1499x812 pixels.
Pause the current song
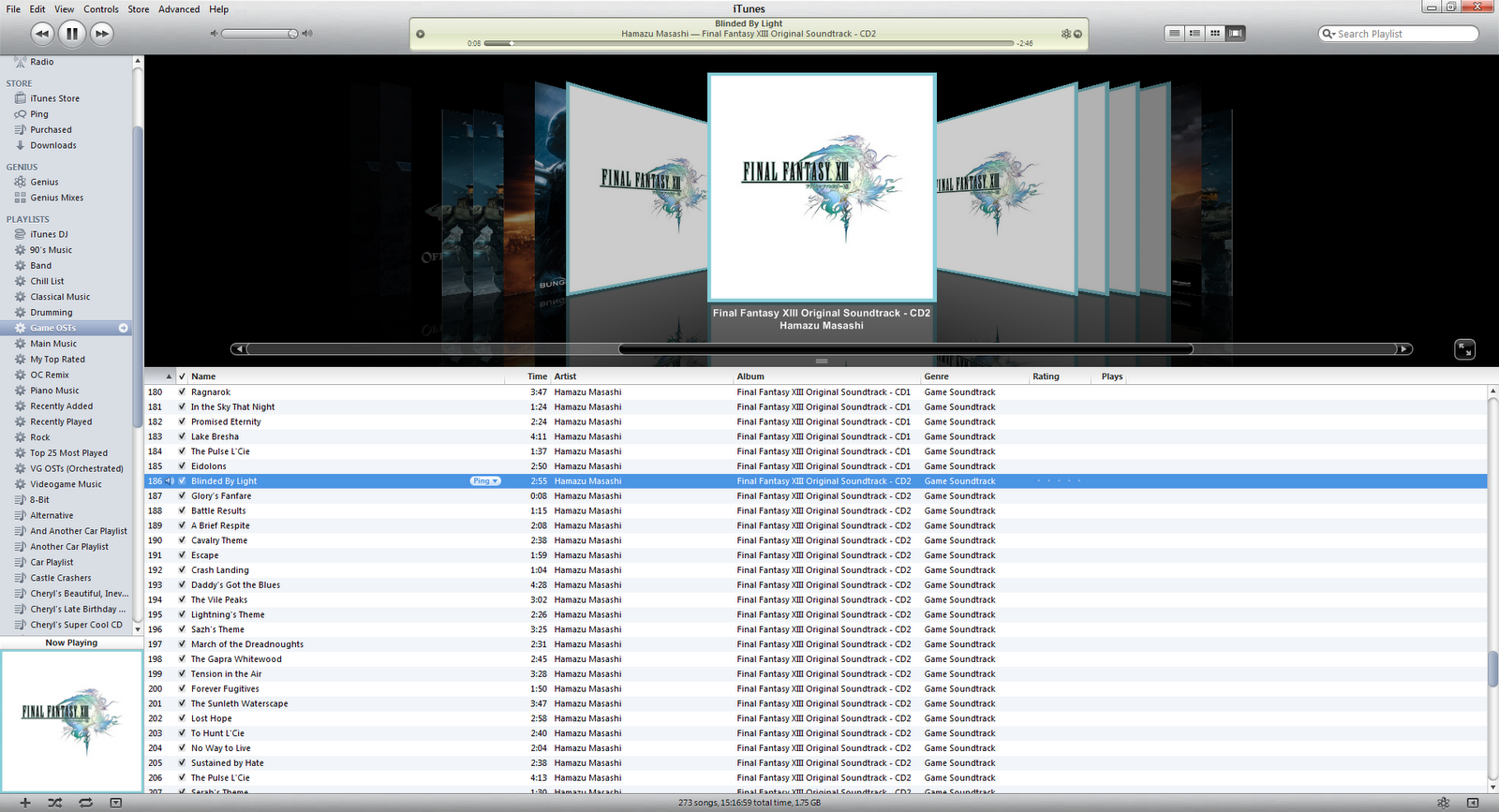pos(72,34)
